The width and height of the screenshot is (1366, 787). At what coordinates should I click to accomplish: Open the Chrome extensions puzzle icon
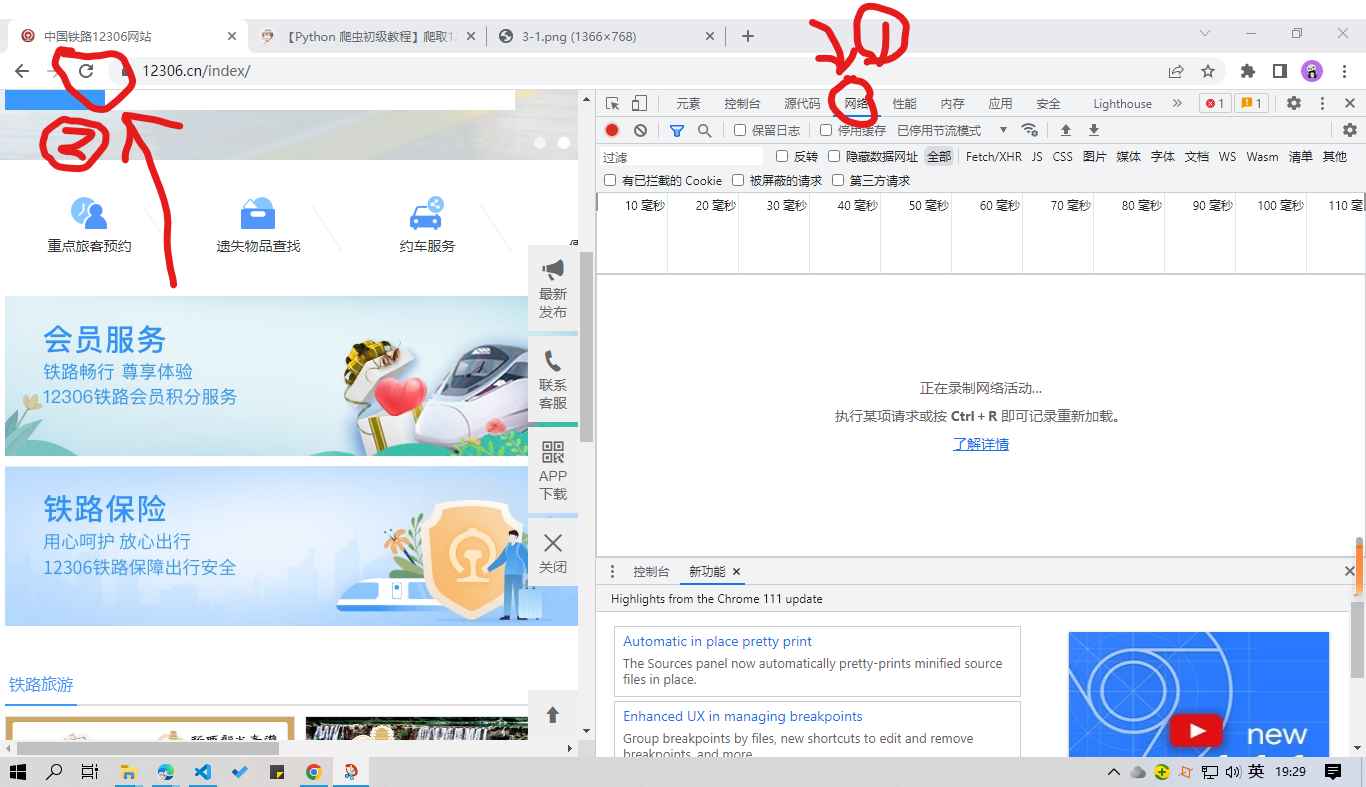(1248, 71)
